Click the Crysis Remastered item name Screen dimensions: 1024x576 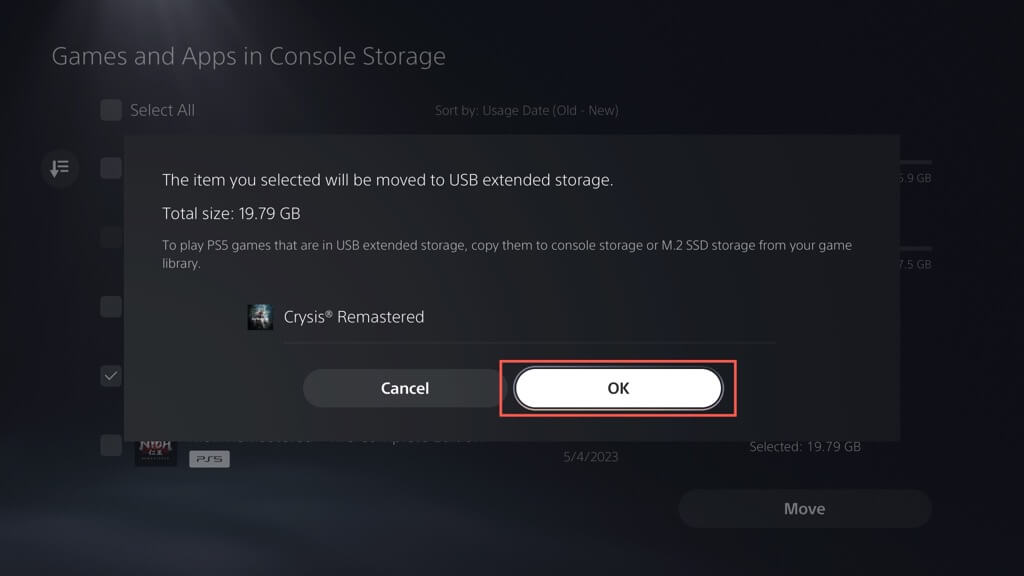[x=354, y=317]
